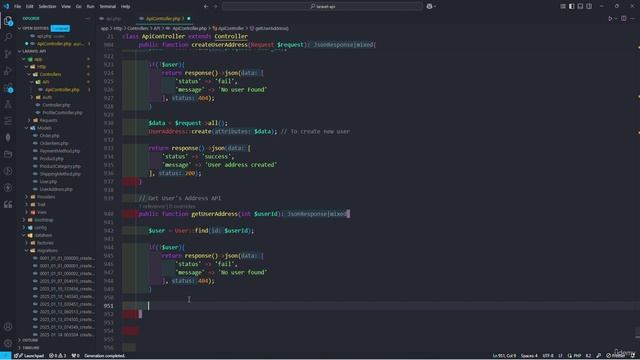Open the View menu
Screen dimensions: 640x360
click(66, 7)
